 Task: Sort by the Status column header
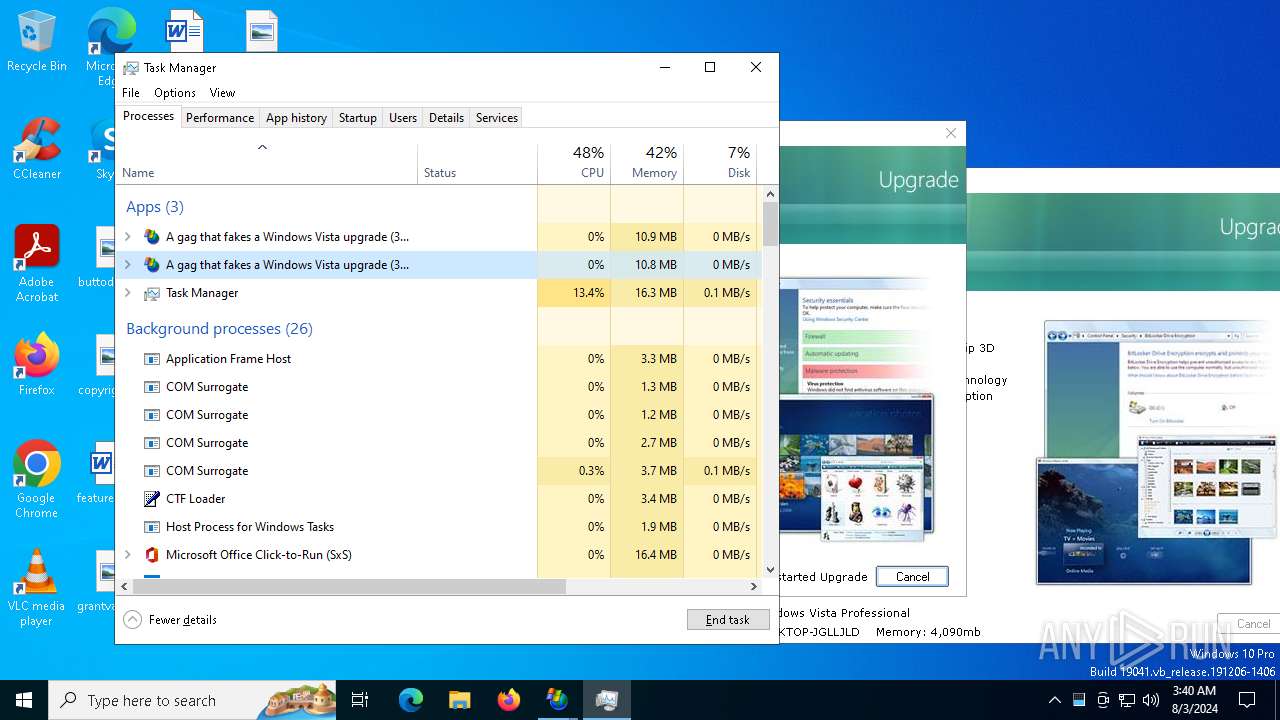tap(477, 163)
